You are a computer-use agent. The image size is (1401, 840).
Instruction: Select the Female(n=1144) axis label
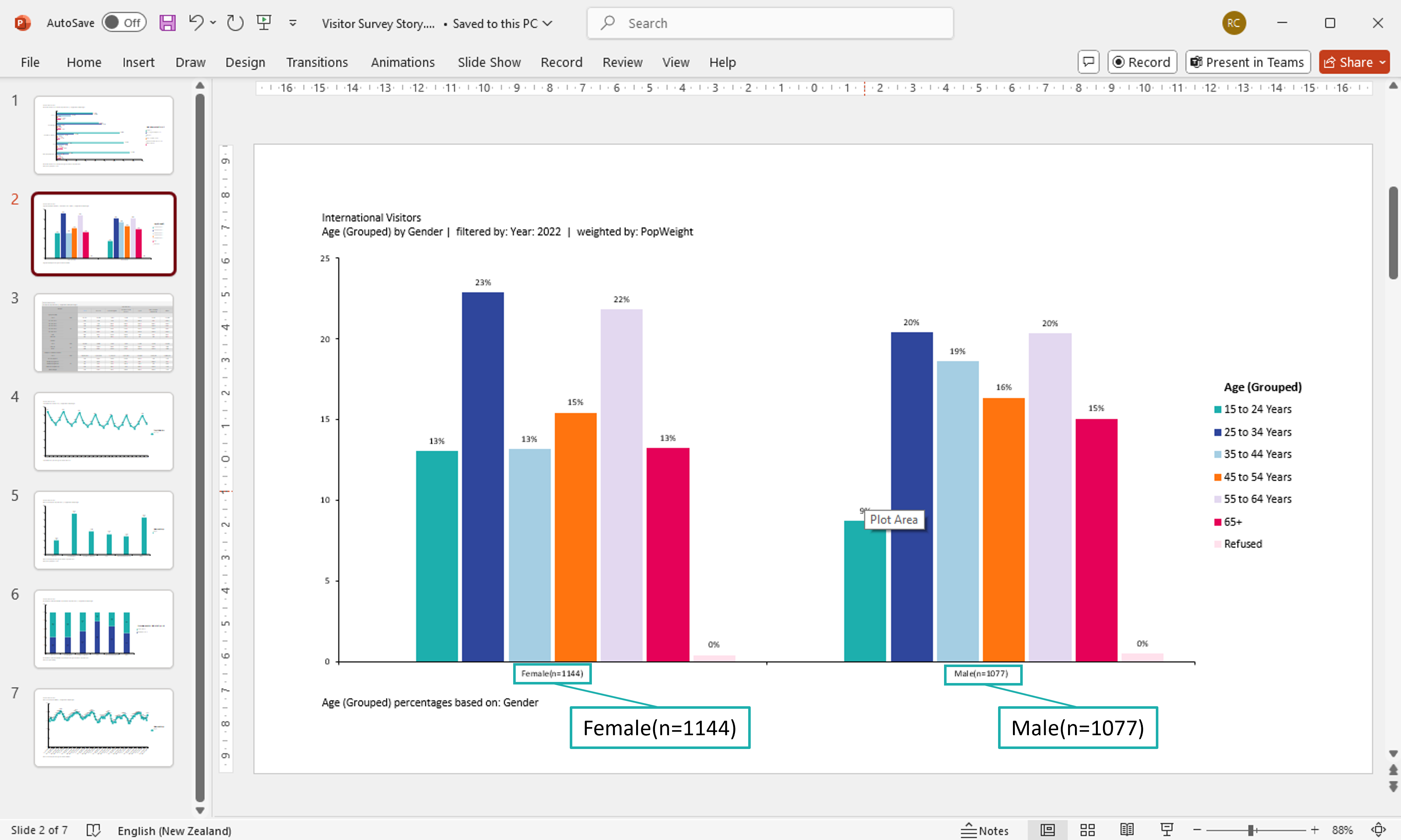click(552, 674)
